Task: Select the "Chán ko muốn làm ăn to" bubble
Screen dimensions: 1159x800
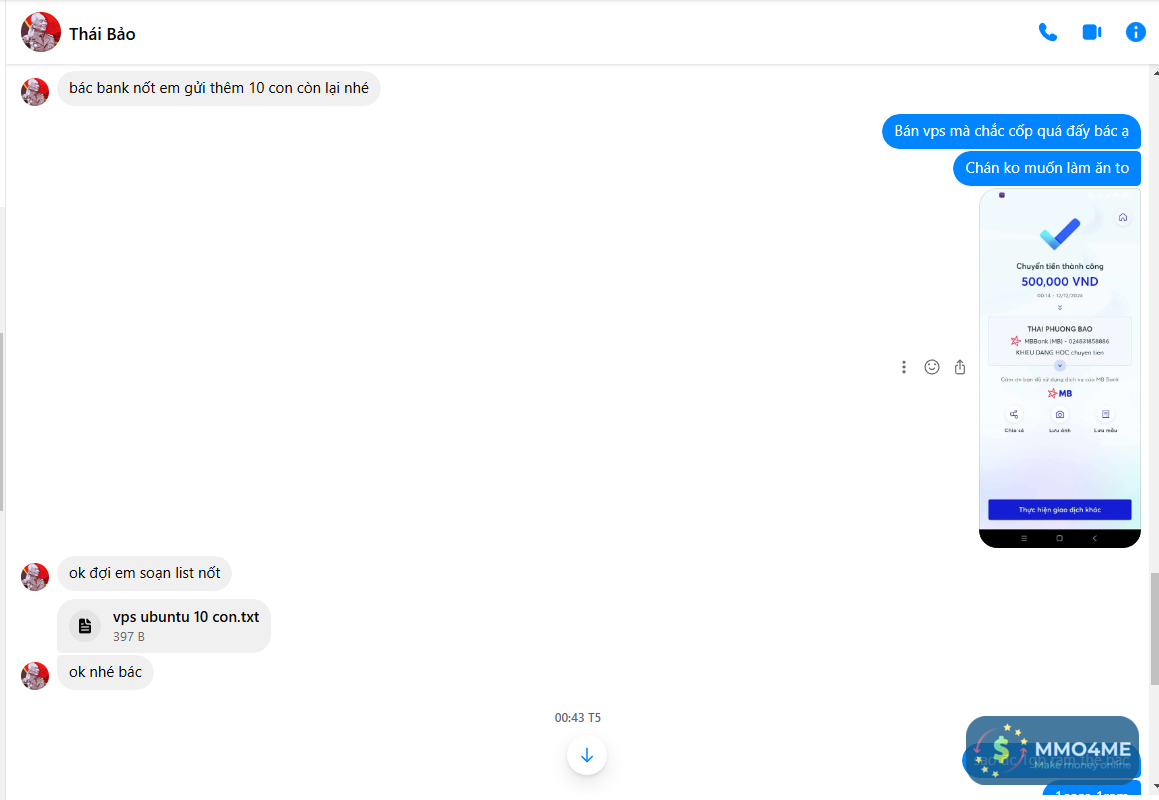Action: coord(1047,168)
